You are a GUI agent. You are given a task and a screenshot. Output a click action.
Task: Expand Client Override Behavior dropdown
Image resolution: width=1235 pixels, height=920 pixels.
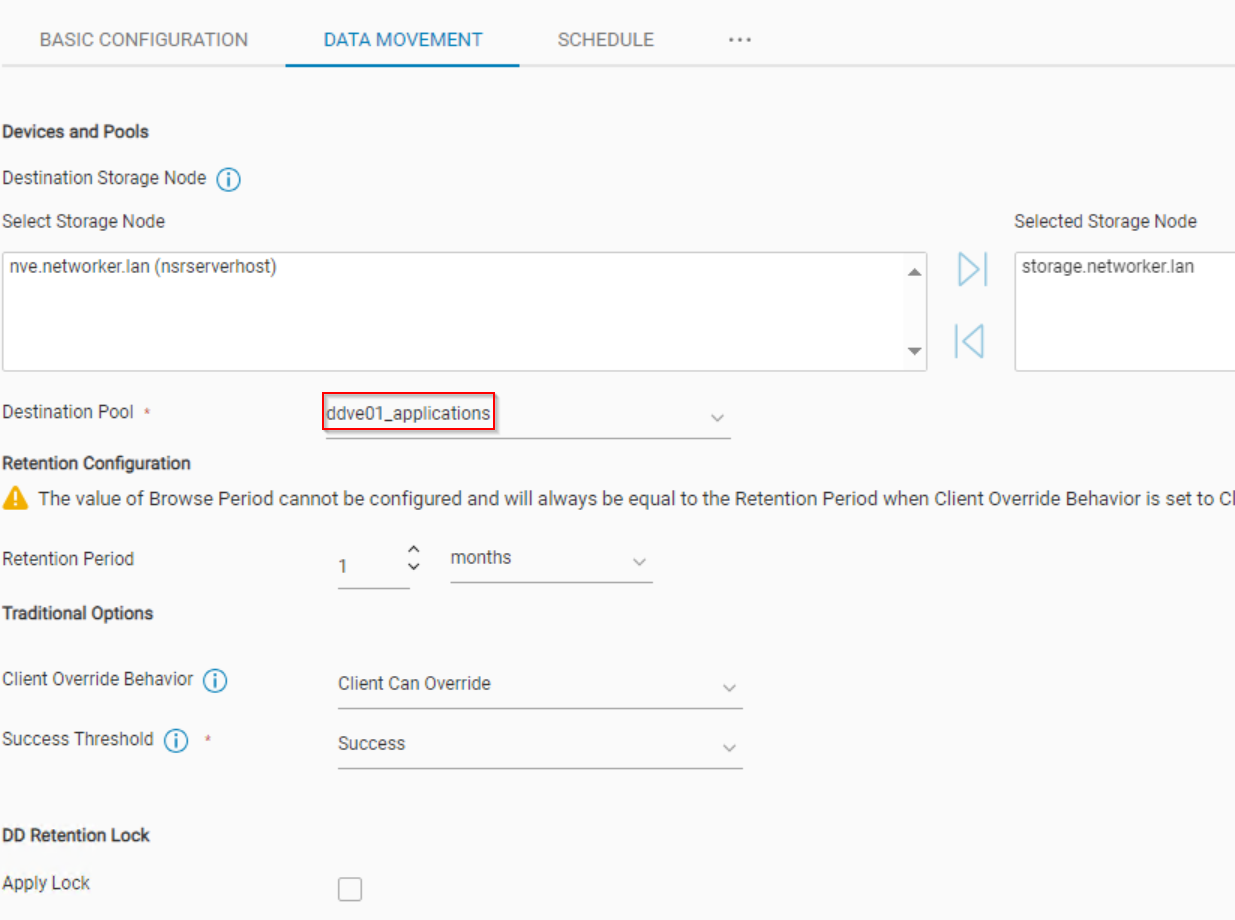point(729,688)
